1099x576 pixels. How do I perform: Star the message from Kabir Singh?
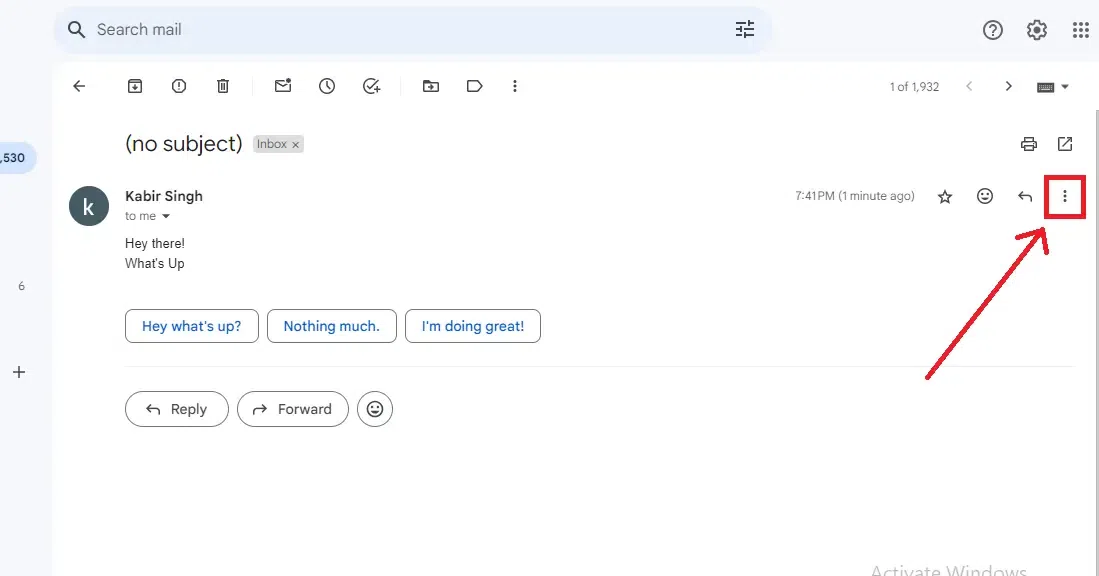click(945, 197)
